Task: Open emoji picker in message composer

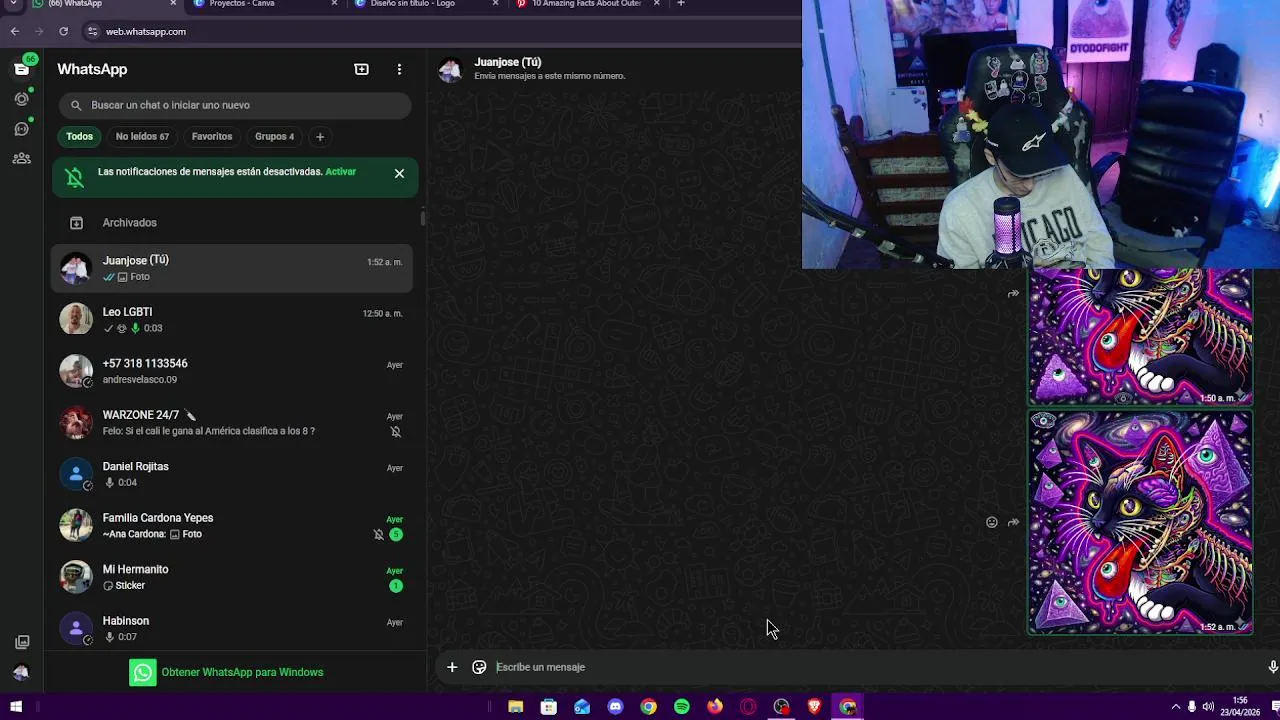Action: 479,667
